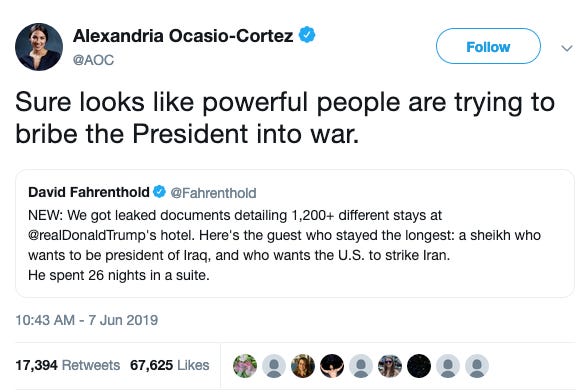583x392 pixels.
Task: Follow the @AOC account
Action: [488, 46]
